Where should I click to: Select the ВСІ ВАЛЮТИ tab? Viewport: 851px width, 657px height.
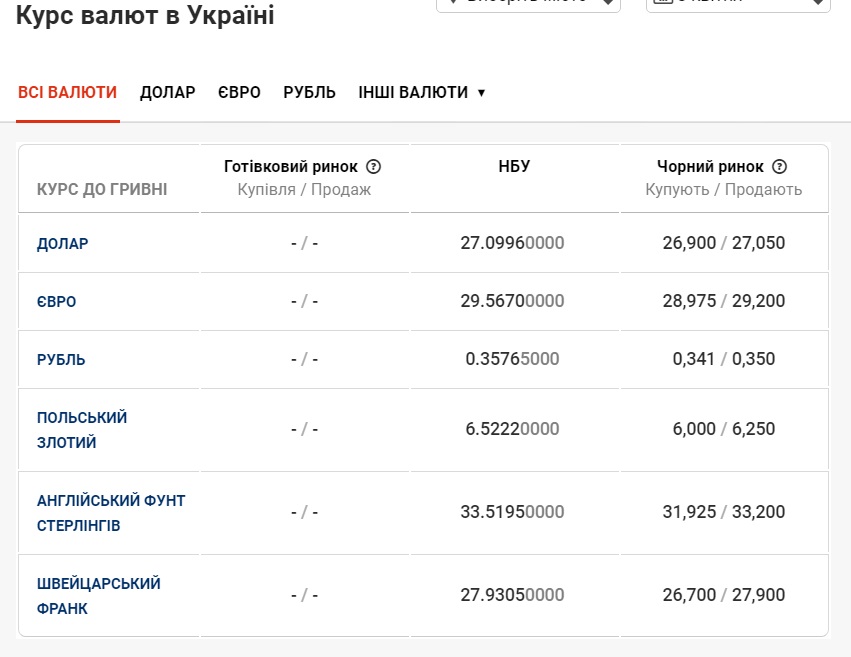[68, 92]
